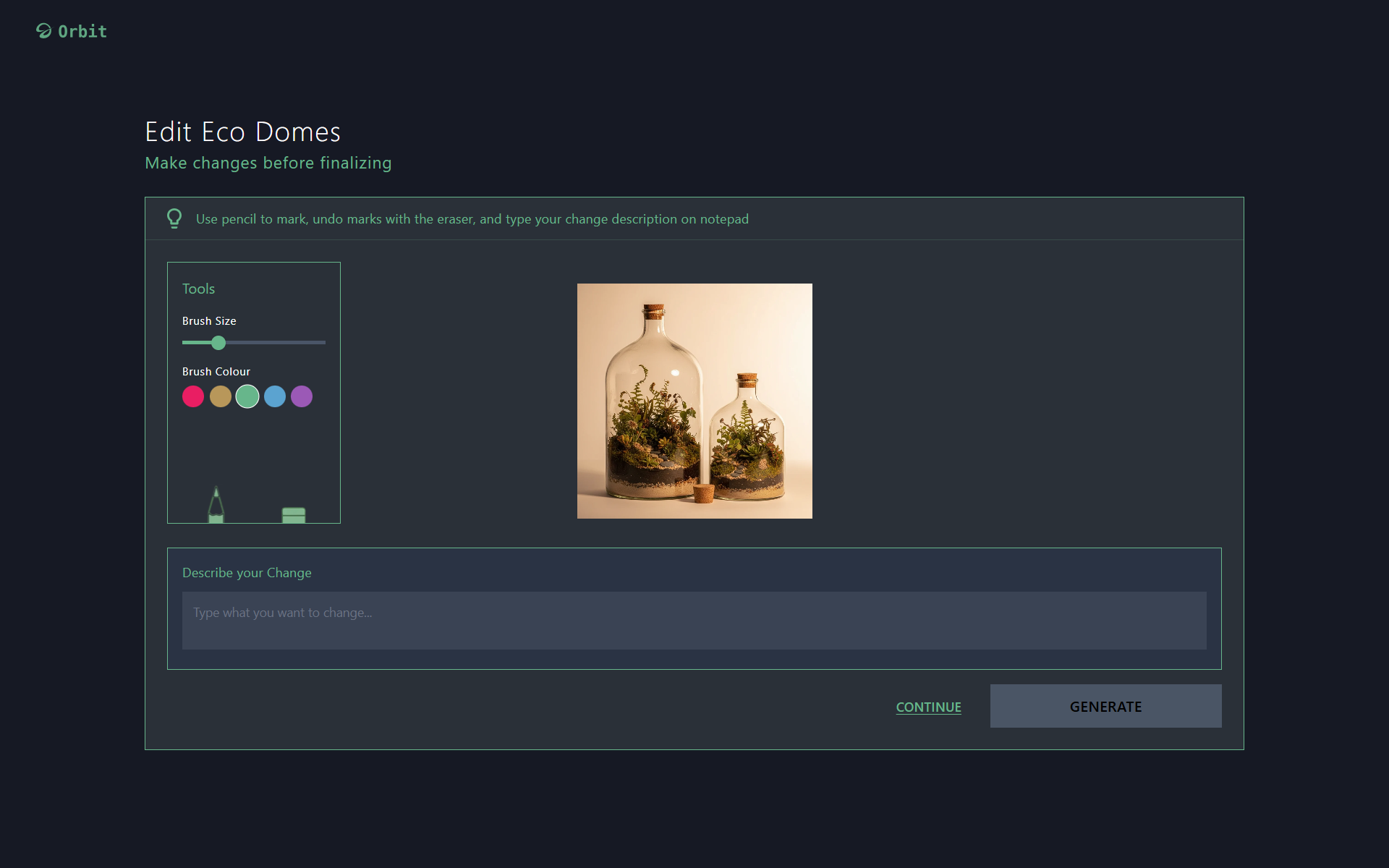Click the Orbit wordmark text

tap(82, 31)
